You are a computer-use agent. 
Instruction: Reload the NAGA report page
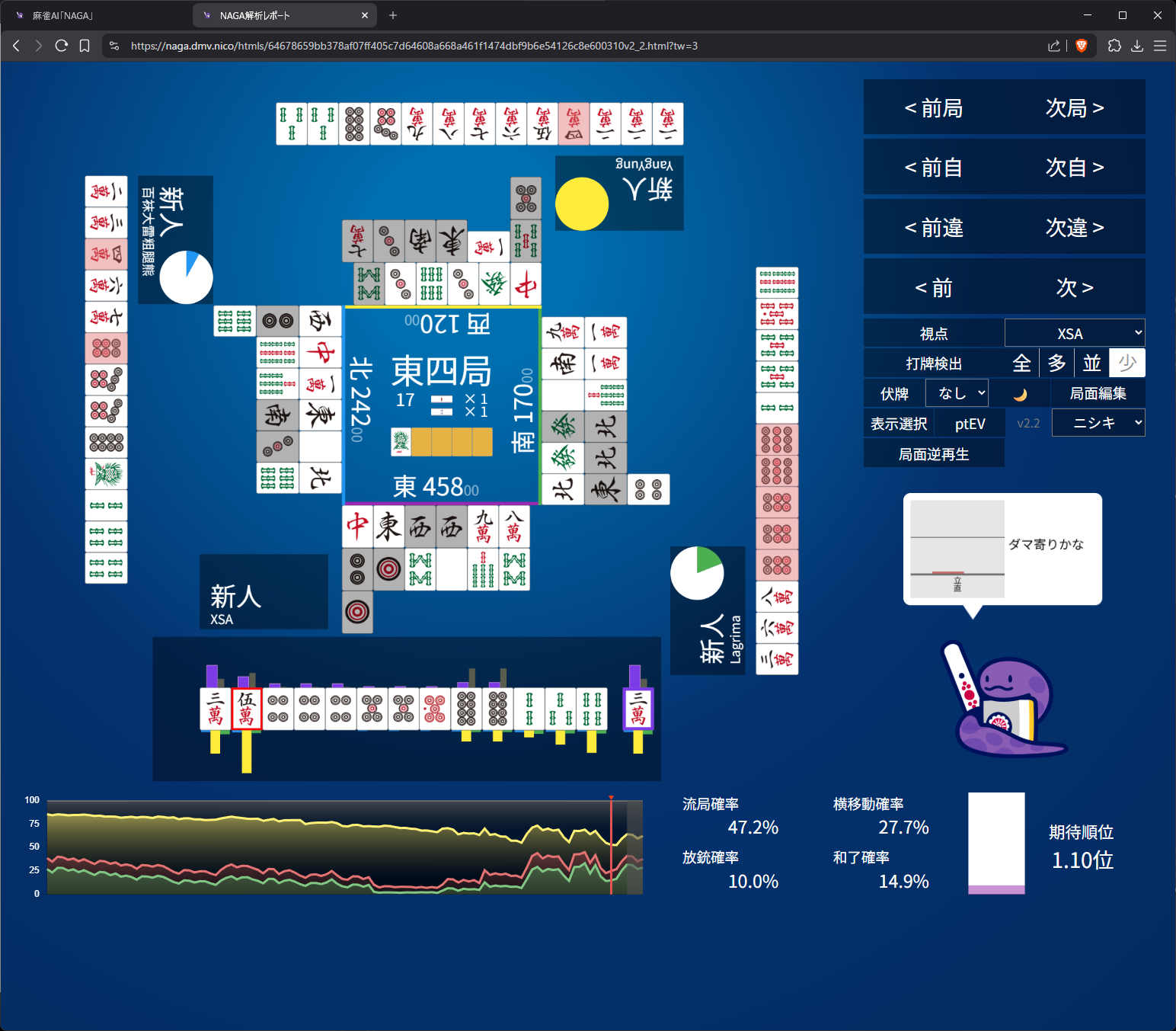[x=62, y=46]
